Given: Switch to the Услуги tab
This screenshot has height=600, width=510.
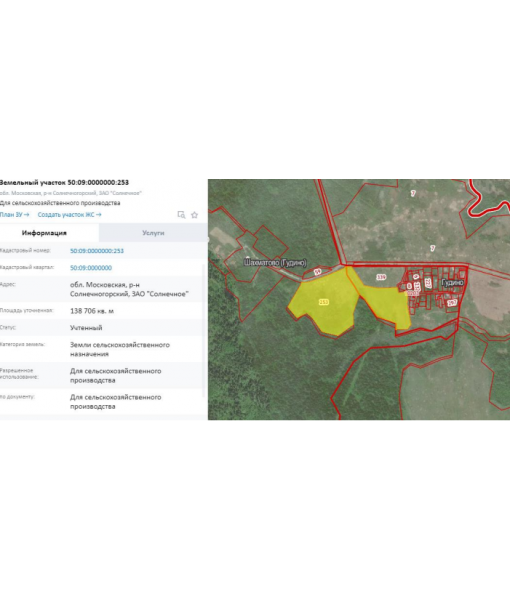Looking at the screenshot, I should pos(153,233).
